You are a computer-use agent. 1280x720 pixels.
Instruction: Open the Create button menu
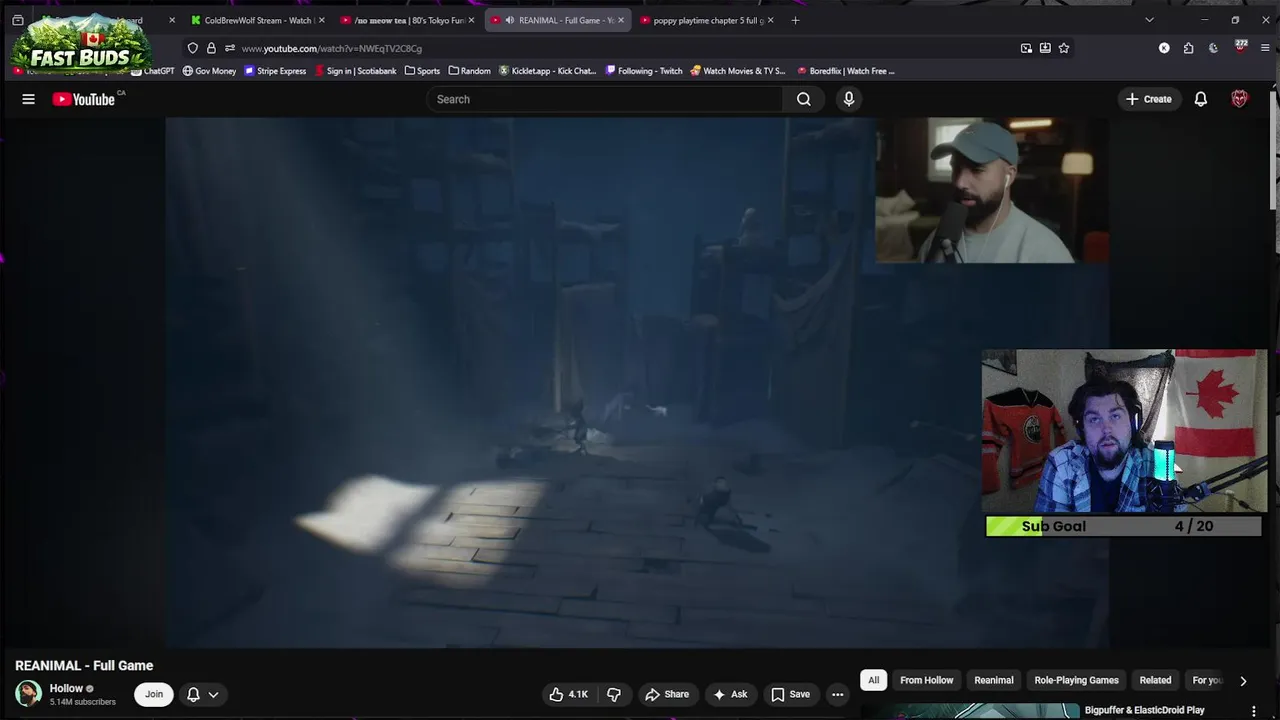tap(1148, 99)
